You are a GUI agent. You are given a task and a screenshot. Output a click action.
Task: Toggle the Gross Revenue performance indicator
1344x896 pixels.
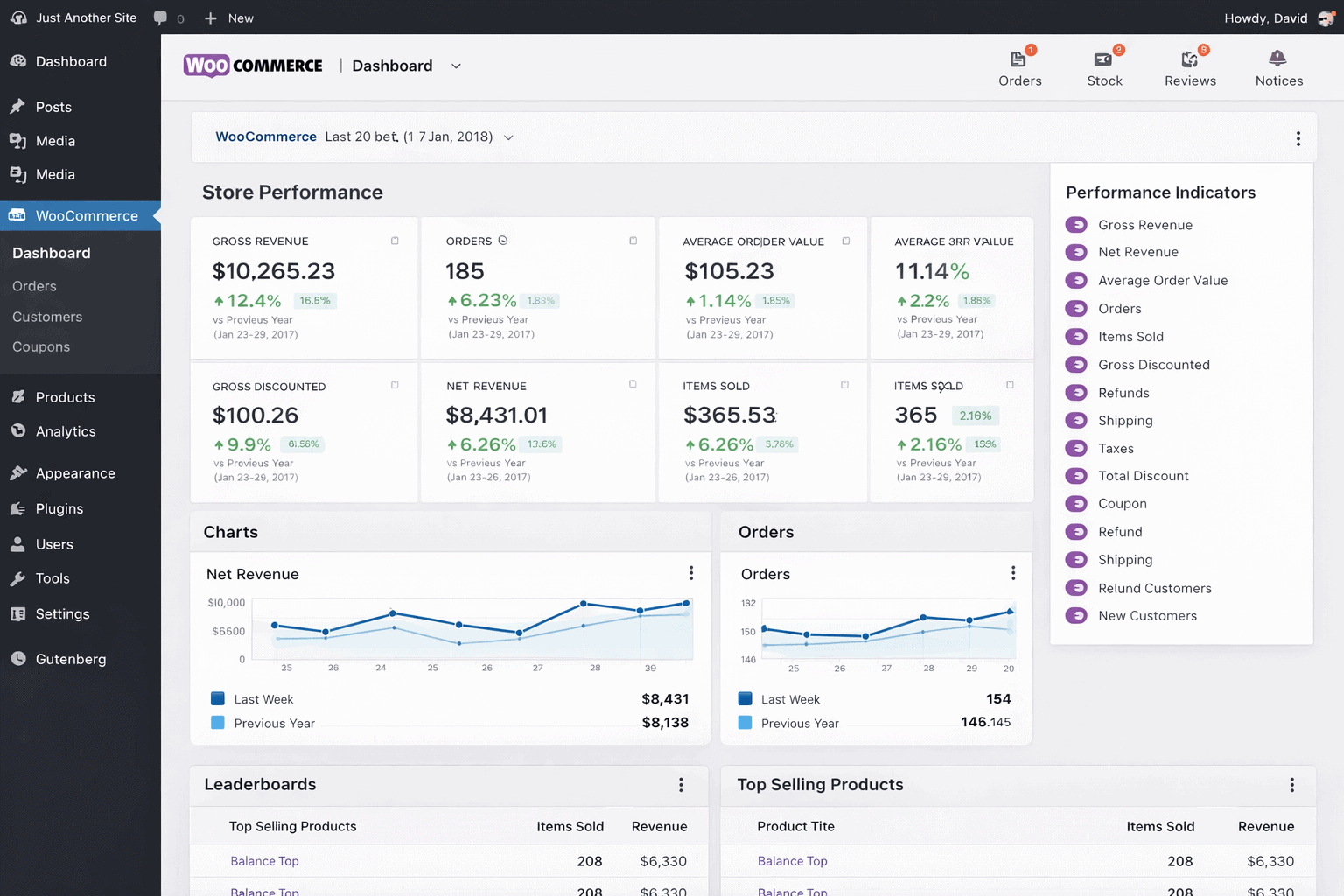coord(1075,224)
